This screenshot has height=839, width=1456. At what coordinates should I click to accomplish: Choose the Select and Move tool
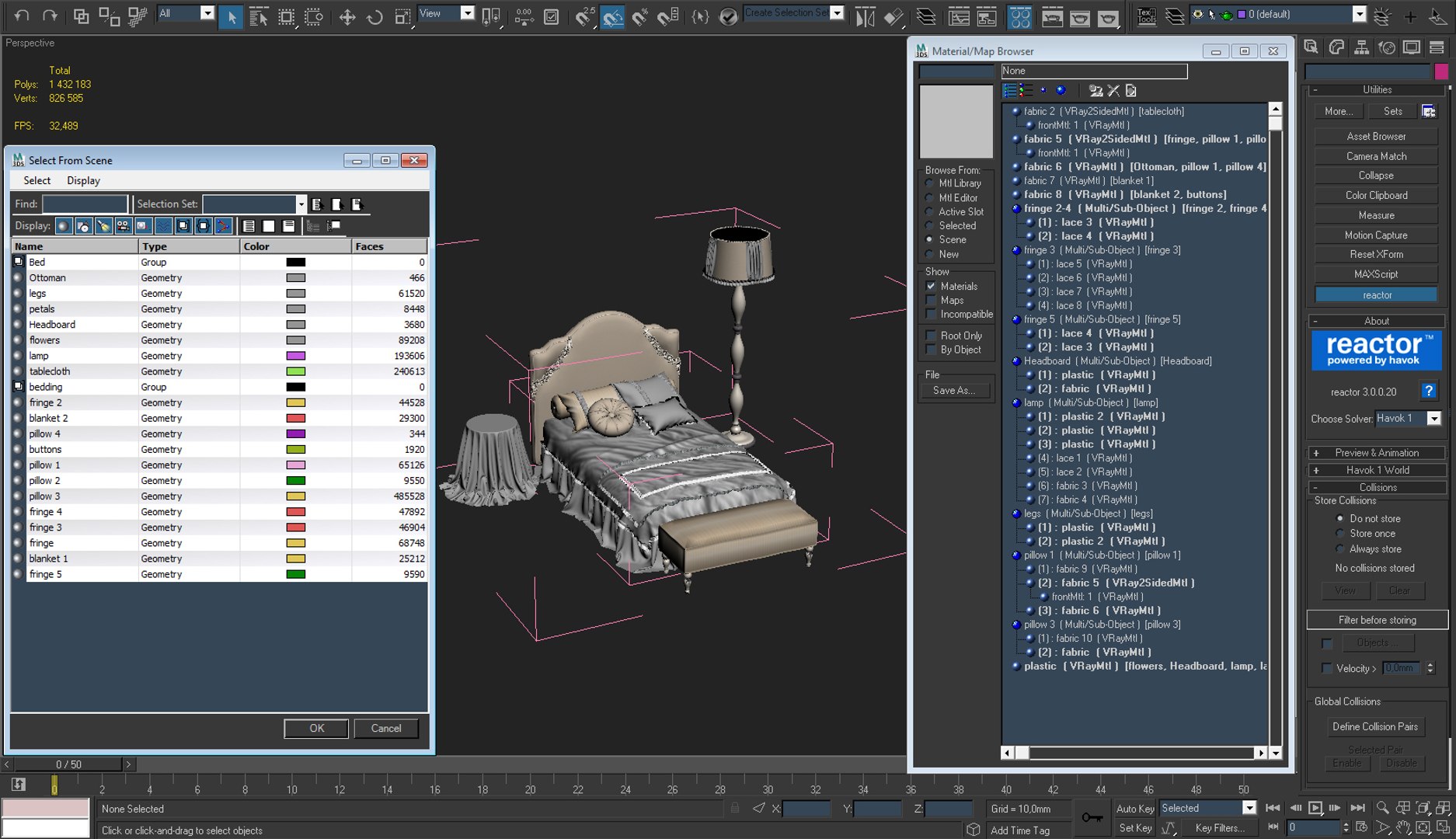click(x=347, y=16)
